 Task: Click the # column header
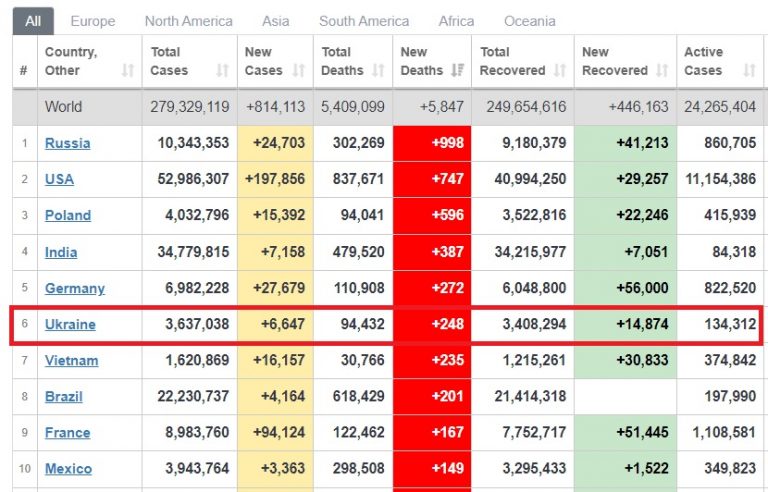24,71
